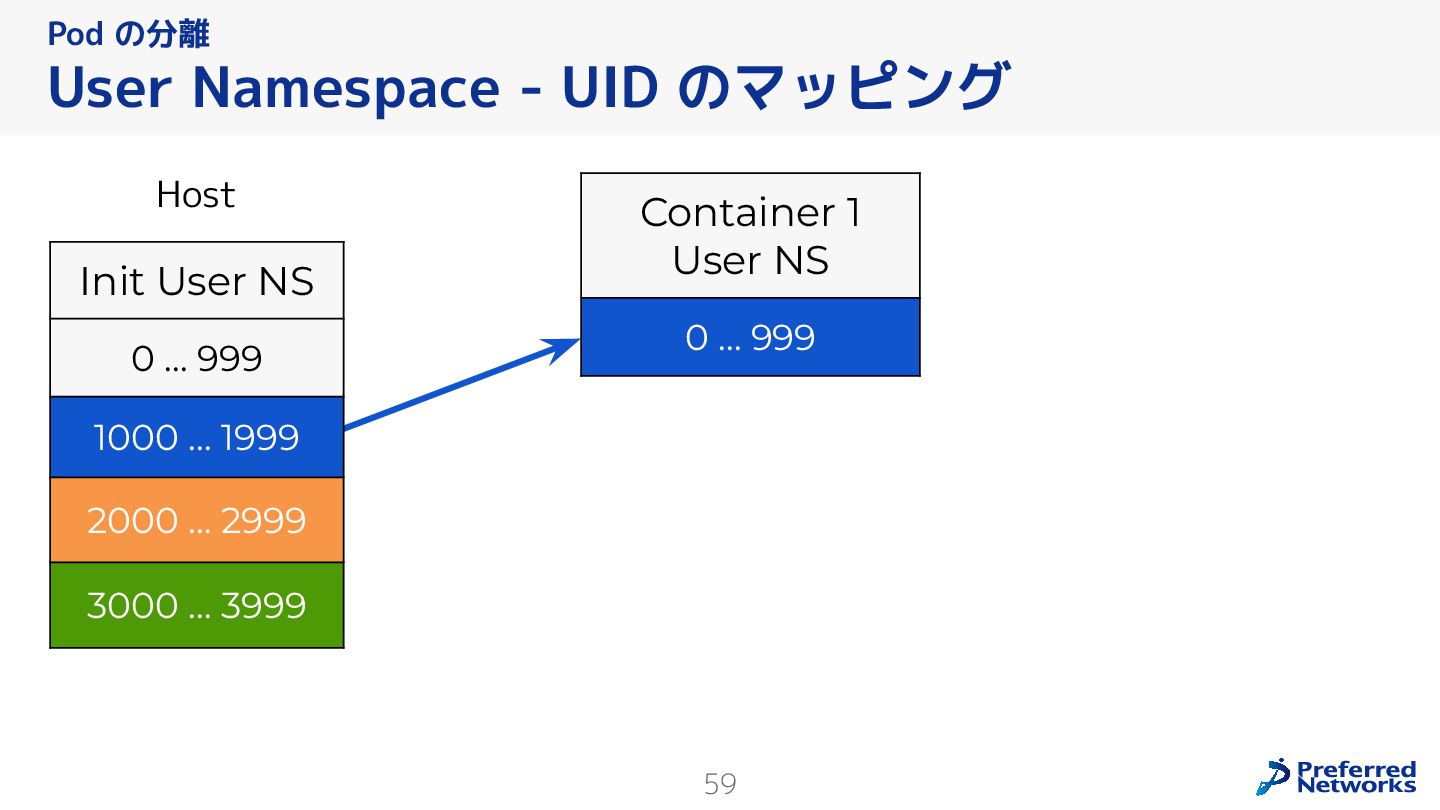Click "UID" in the slide title
The image size is (1440, 810).
(609, 88)
